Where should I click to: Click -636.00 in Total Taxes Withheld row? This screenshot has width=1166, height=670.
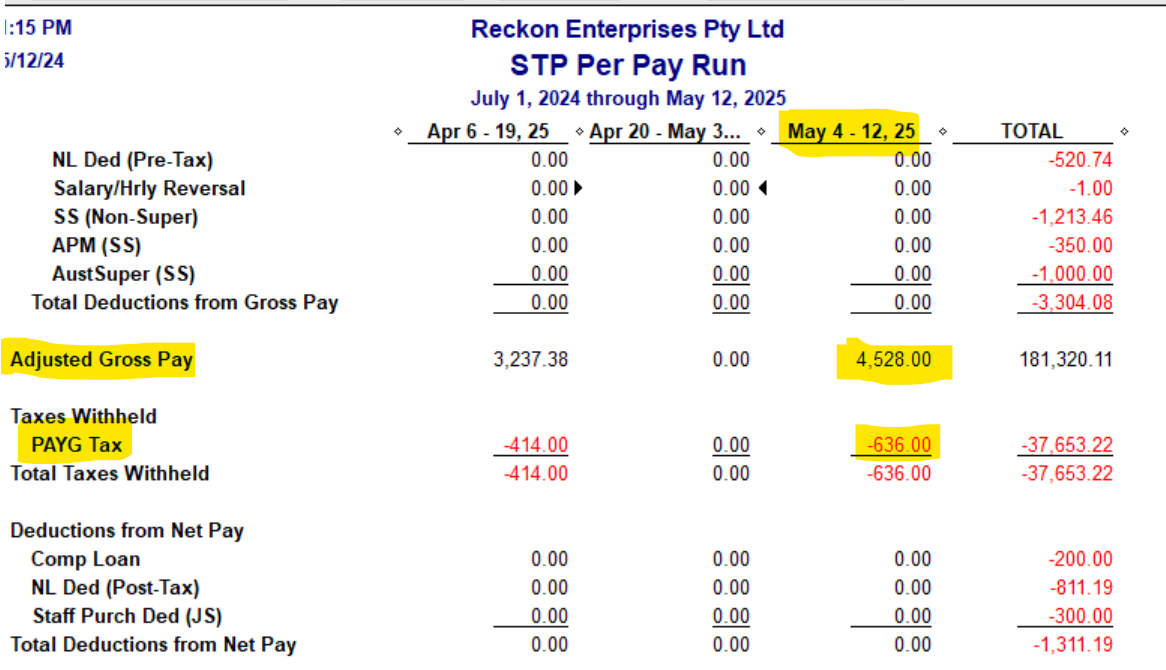[x=898, y=474]
